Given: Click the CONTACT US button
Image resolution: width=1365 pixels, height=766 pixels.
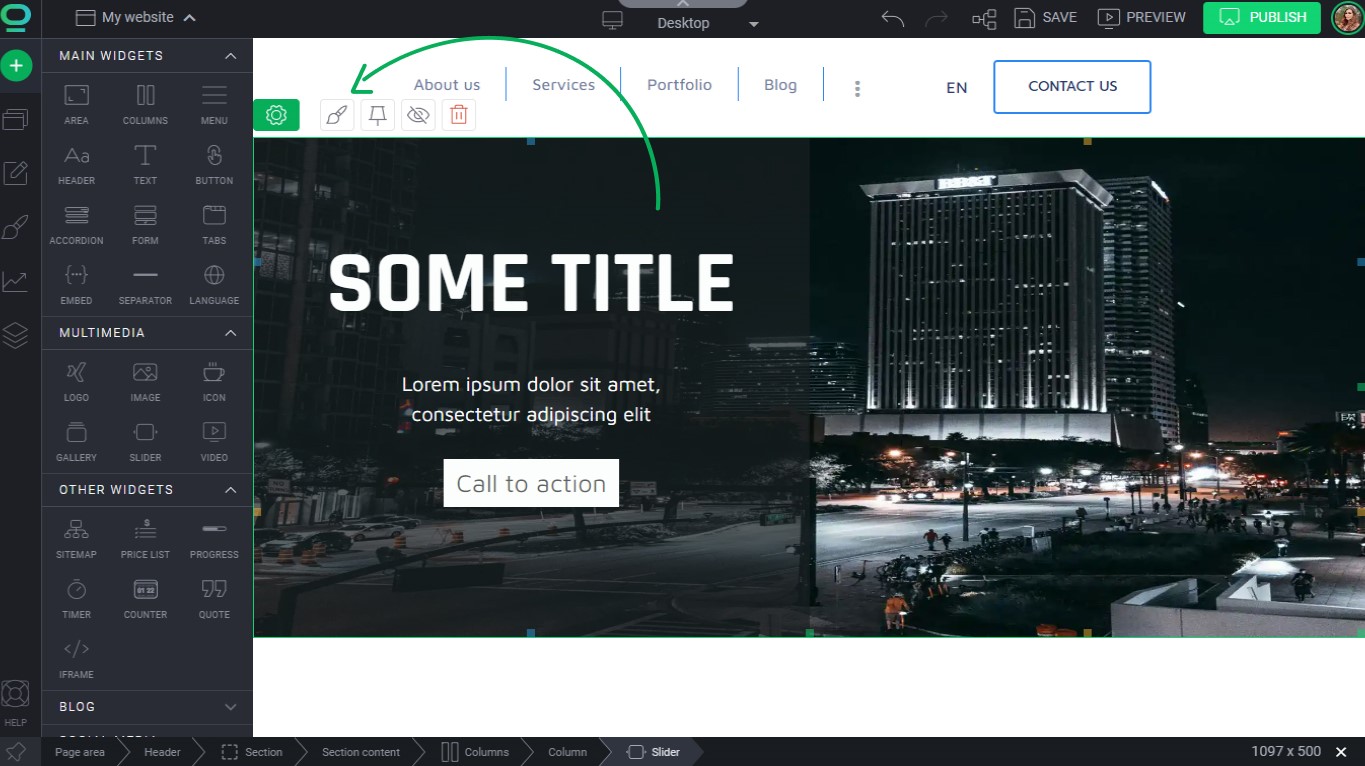Looking at the screenshot, I should pos(1072,87).
